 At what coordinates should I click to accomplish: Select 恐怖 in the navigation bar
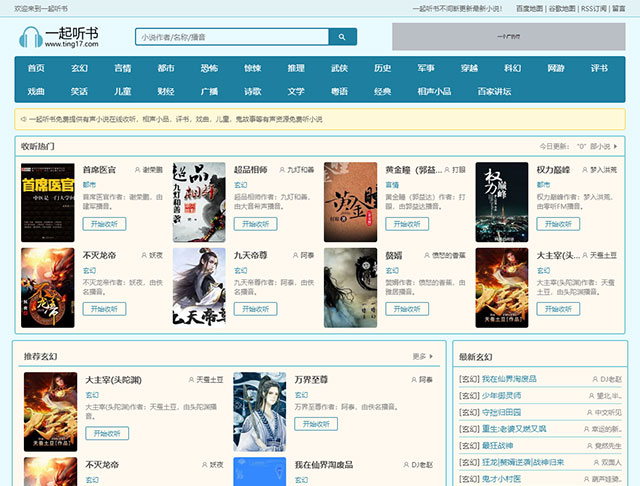pos(209,68)
